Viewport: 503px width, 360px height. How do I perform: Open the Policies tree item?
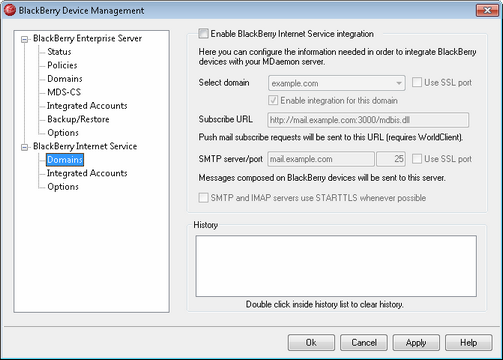[x=62, y=65]
